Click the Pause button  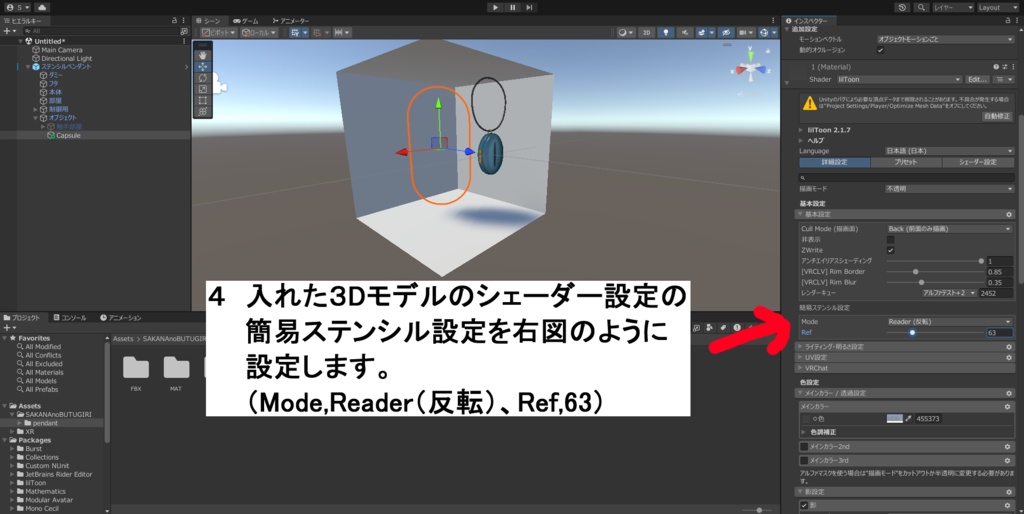click(x=512, y=7)
